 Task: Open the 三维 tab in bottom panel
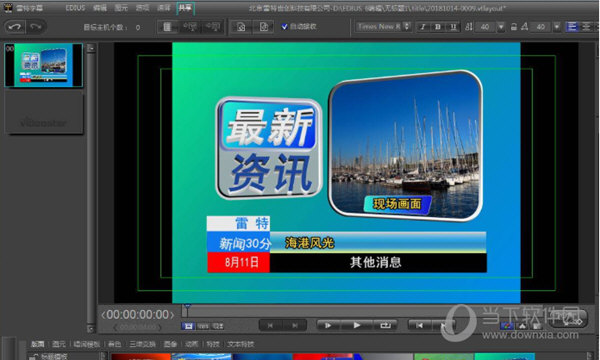[x=142, y=344]
